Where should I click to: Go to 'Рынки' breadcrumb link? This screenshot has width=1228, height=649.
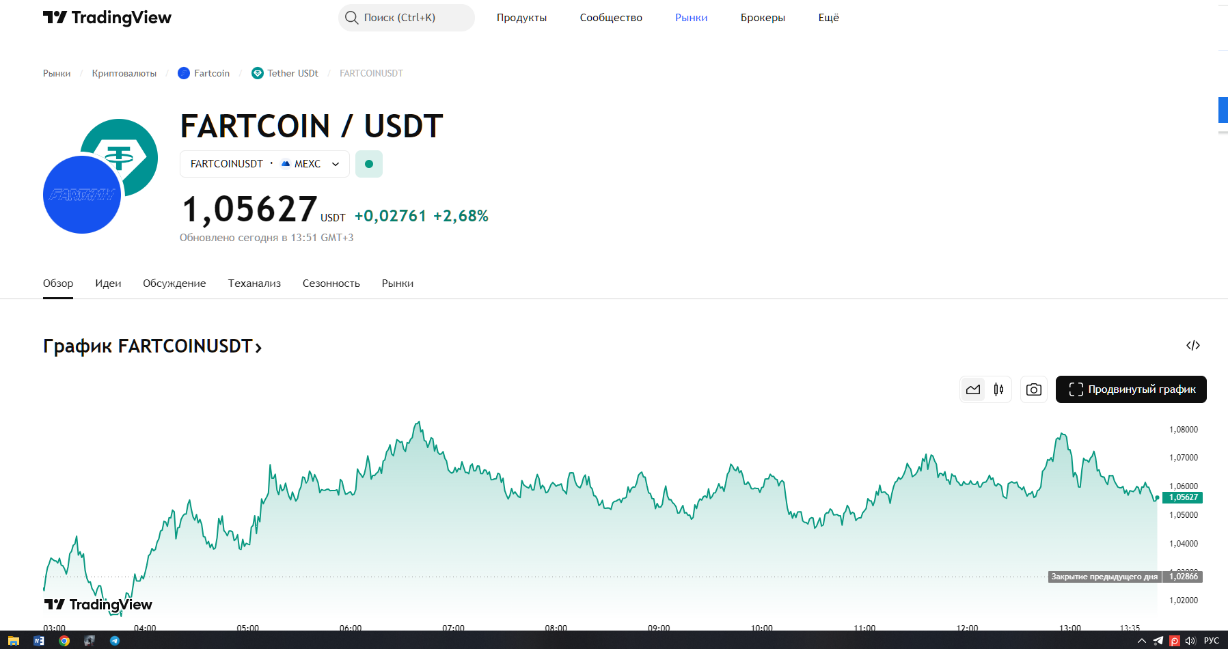click(57, 73)
